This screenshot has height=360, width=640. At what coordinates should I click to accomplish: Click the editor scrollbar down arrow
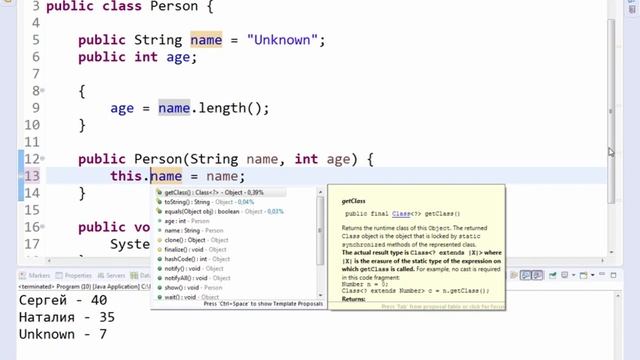click(611, 252)
